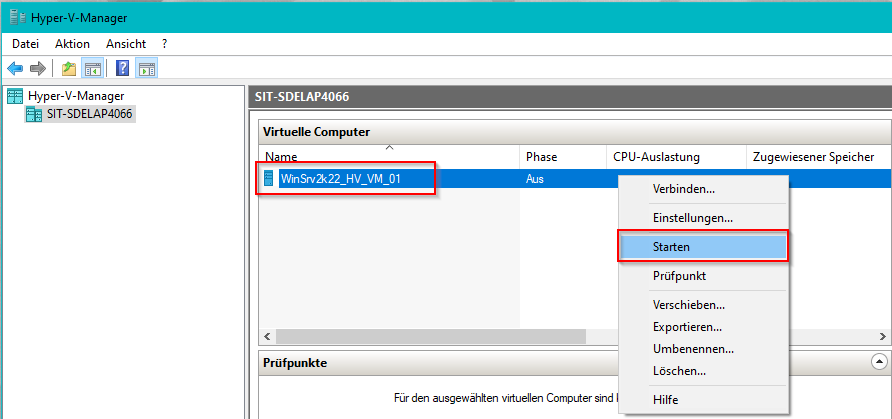Choose Verbinden... in the context menu

[x=683, y=188]
